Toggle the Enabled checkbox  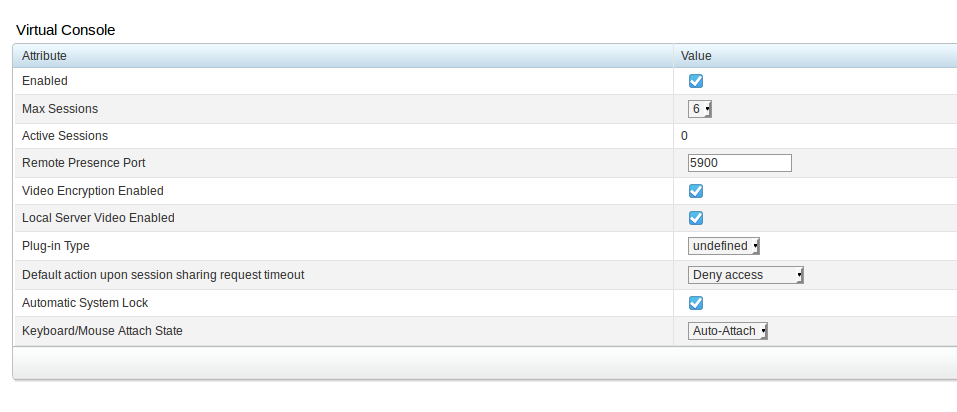[696, 81]
